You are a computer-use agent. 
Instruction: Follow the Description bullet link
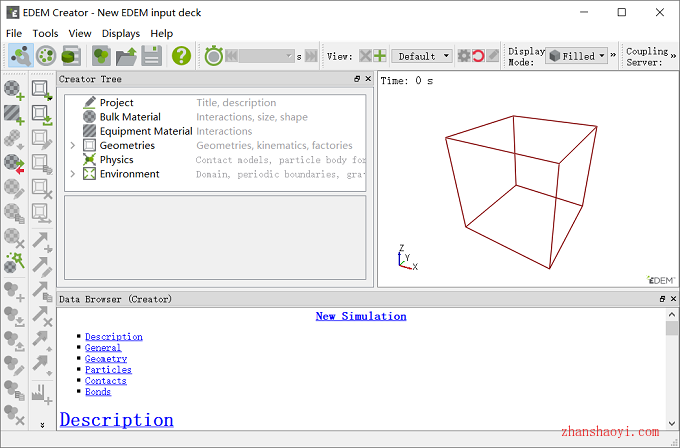point(114,337)
